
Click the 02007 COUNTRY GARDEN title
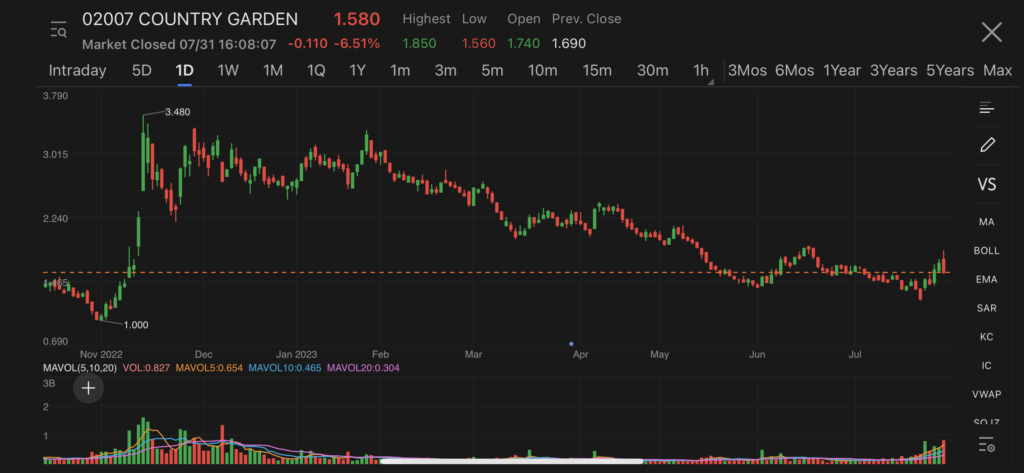click(190, 20)
